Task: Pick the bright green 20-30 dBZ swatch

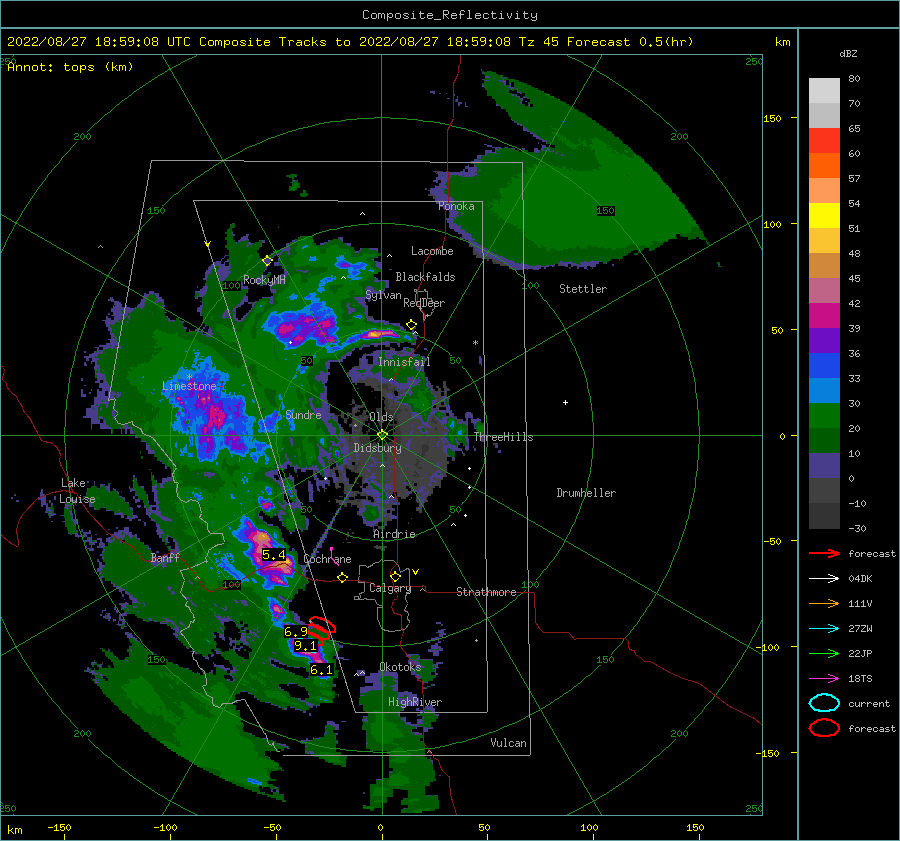Action: point(824,416)
